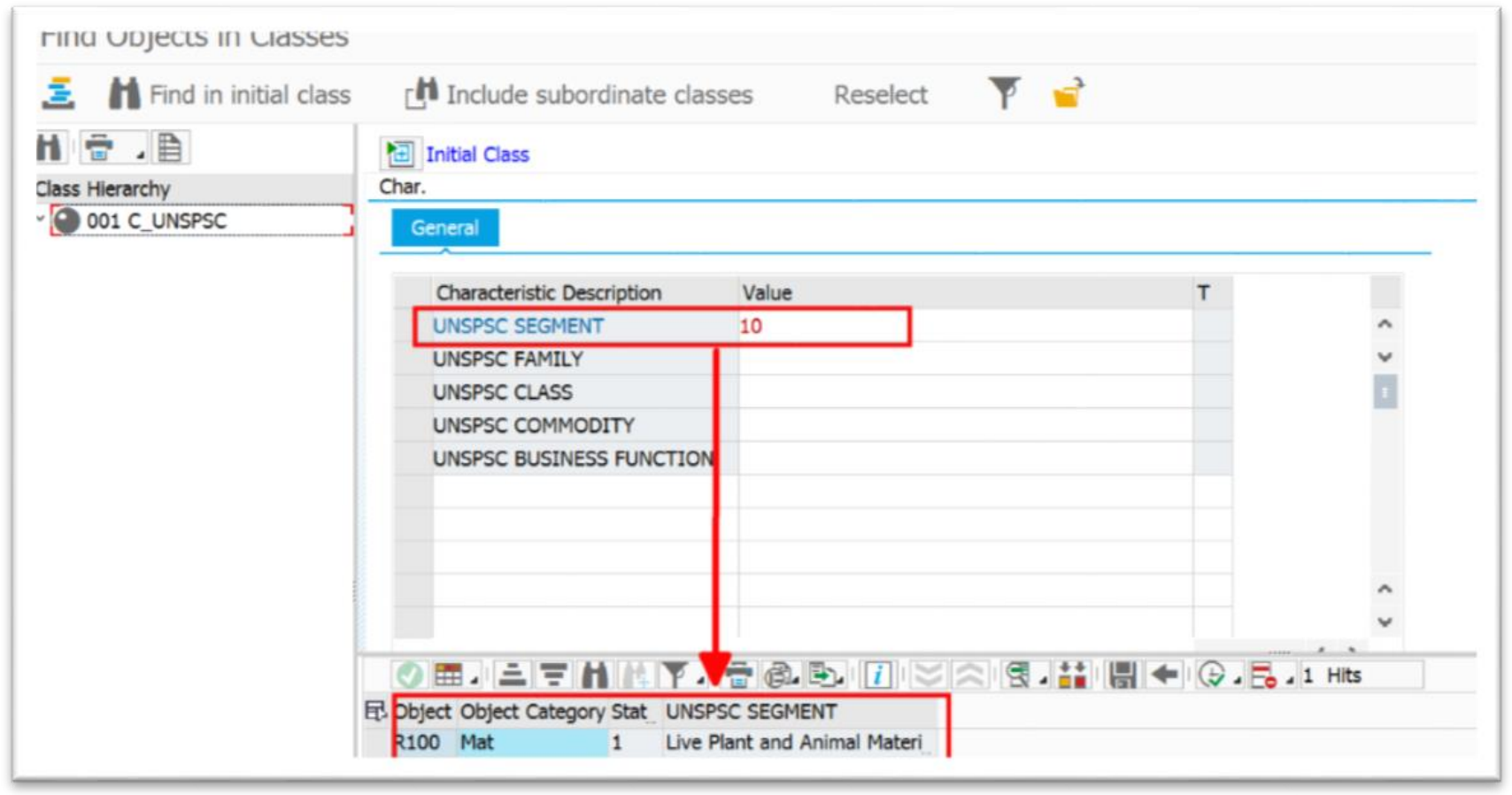Viewport: 1512px width, 795px height.
Task: Click the table layout grid icon in results toolbar
Action: (x=448, y=675)
